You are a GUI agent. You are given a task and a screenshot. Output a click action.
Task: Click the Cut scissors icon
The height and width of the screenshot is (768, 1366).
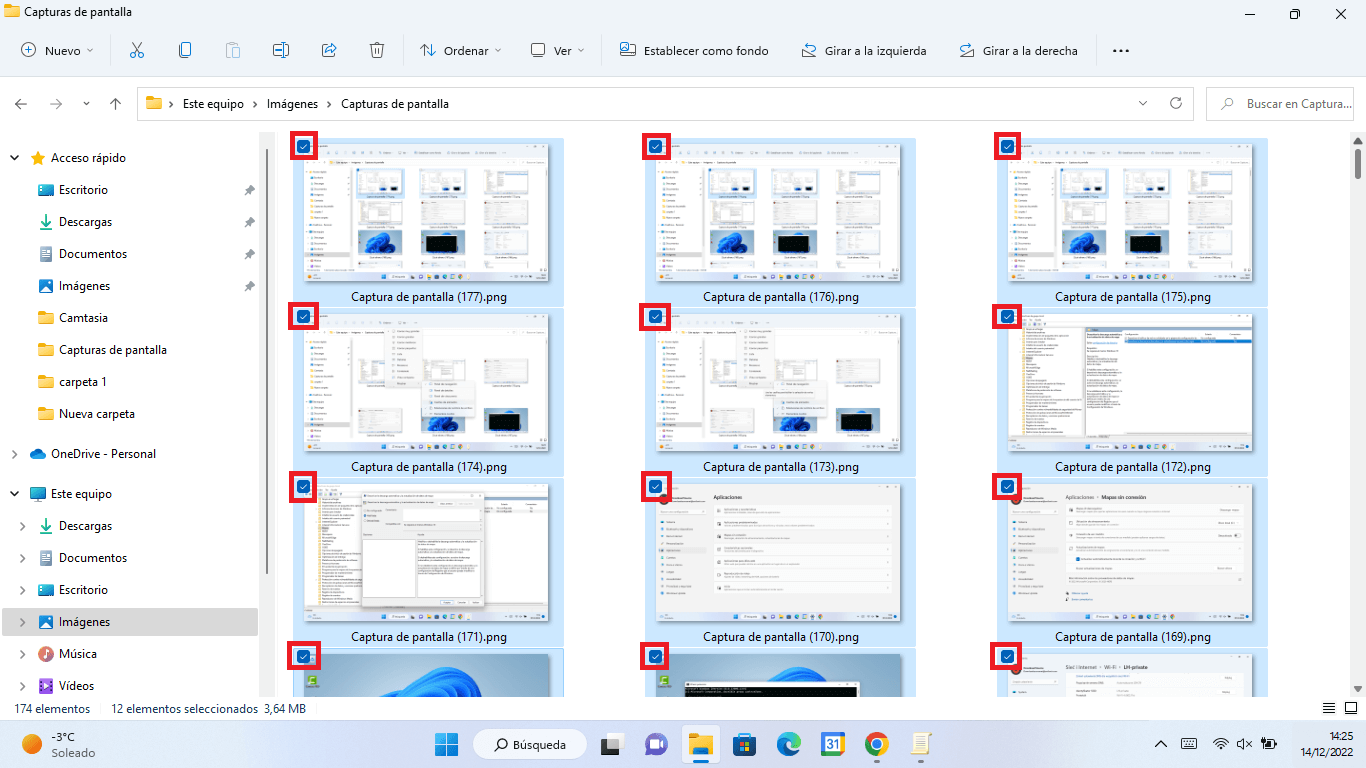(137, 50)
